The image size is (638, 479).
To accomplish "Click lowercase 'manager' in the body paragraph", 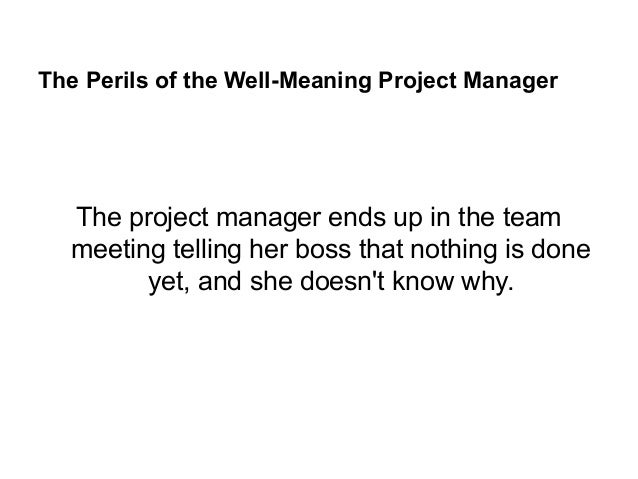I will [269, 220].
